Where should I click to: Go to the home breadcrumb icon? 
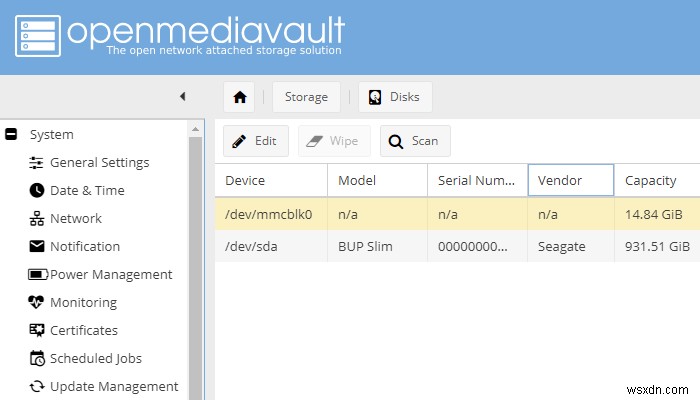tap(239, 97)
